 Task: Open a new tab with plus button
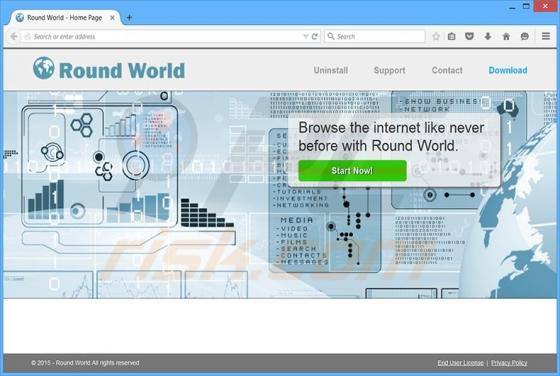pyautogui.click(x=129, y=17)
